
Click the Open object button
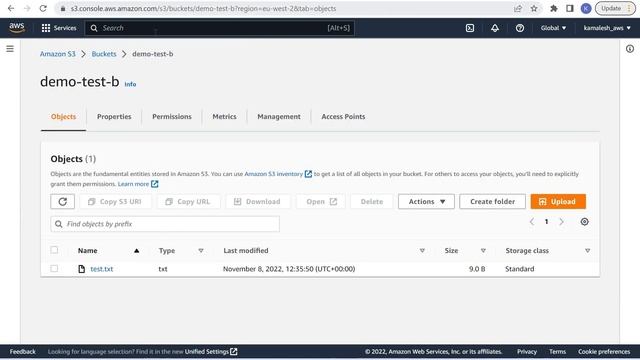coord(320,201)
